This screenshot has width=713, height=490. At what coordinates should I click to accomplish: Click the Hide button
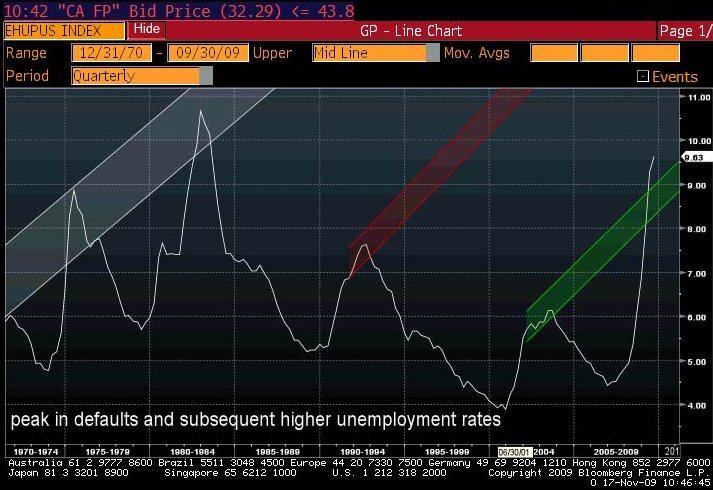click(x=146, y=30)
